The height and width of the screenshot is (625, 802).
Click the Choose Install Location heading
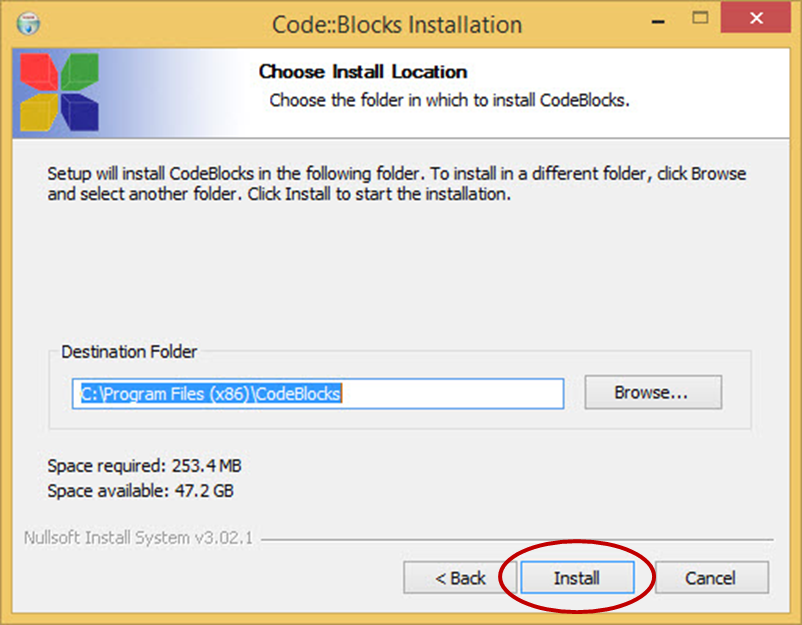pos(363,72)
